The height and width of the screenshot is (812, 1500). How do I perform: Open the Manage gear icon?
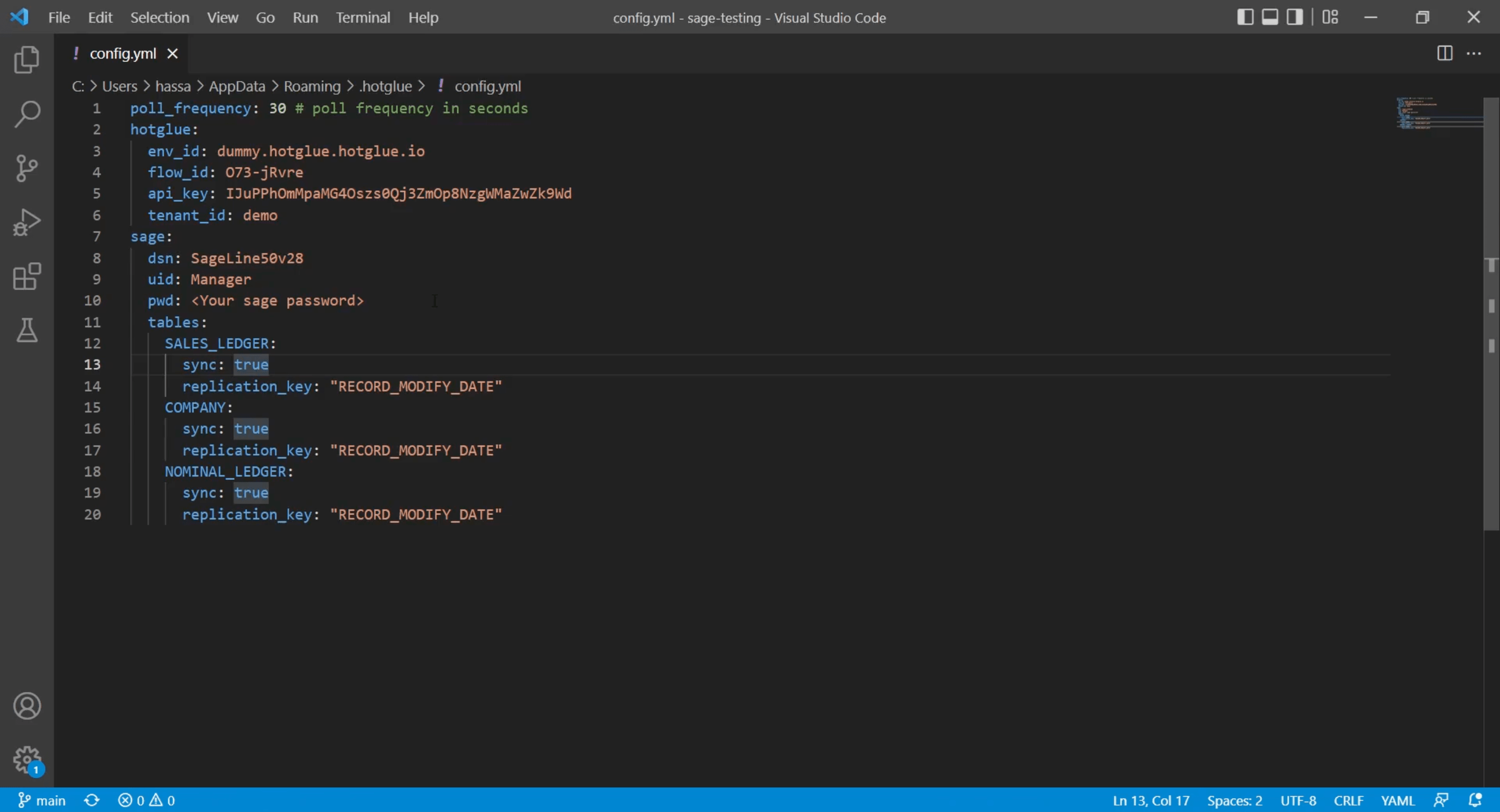27,759
